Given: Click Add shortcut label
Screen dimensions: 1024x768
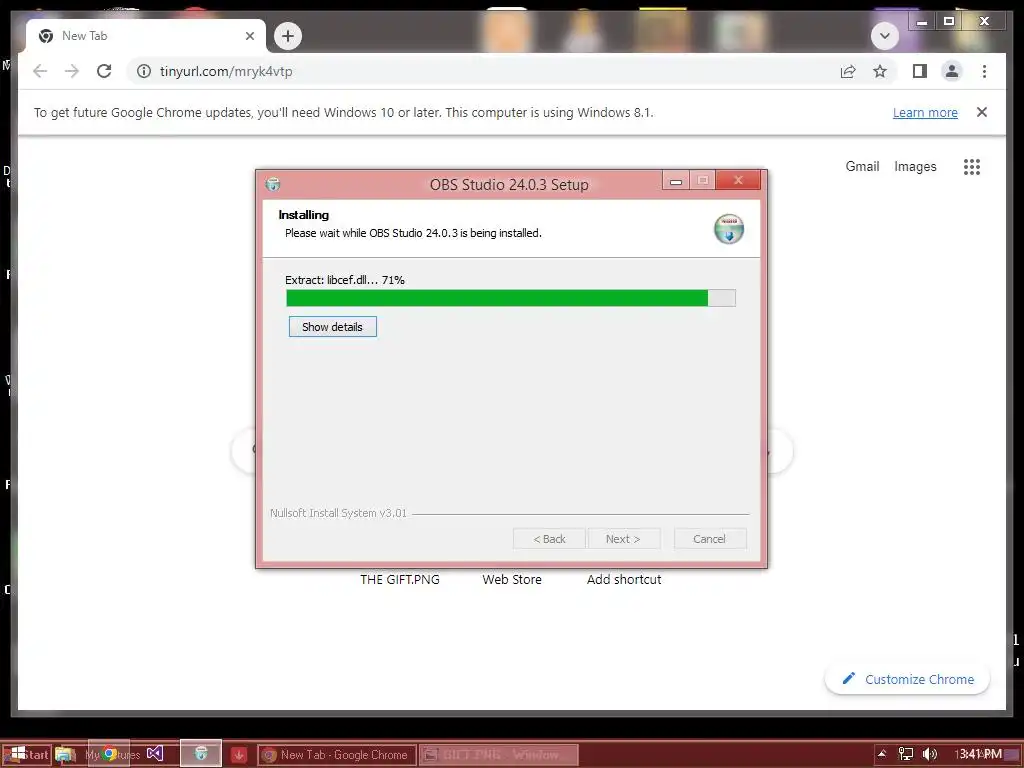Looking at the screenshot, I should (624, 579).
